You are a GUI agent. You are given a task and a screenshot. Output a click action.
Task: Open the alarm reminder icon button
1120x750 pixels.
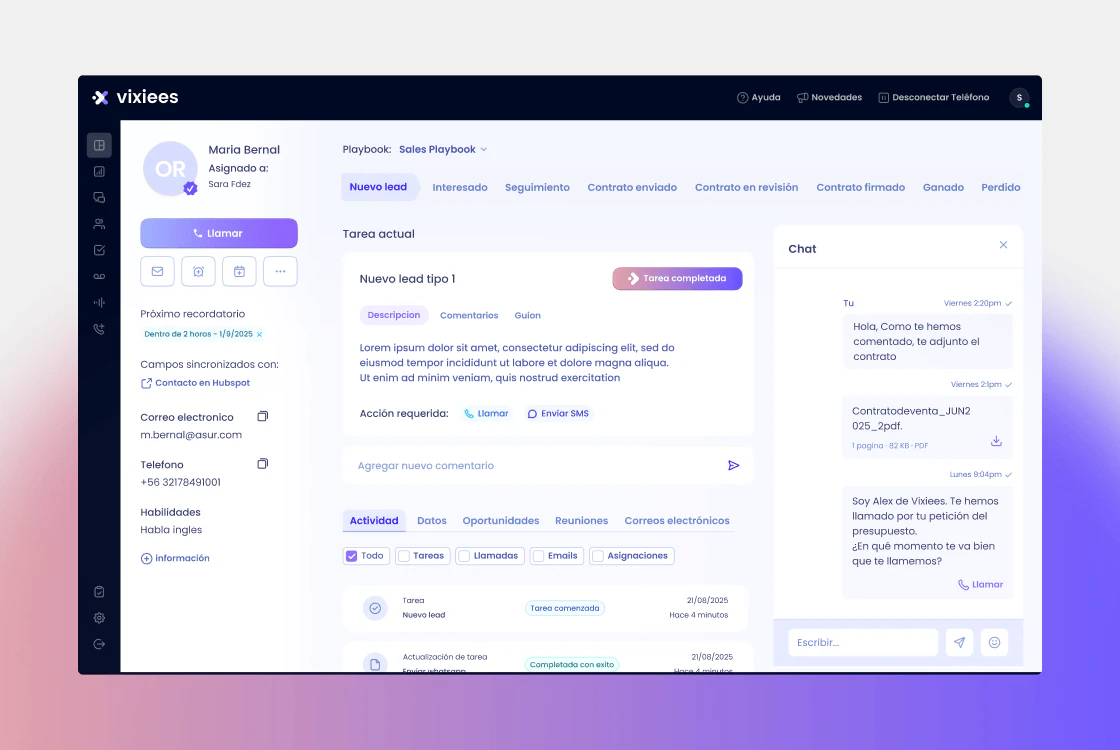pyautogui.click(x=198, y=271)
